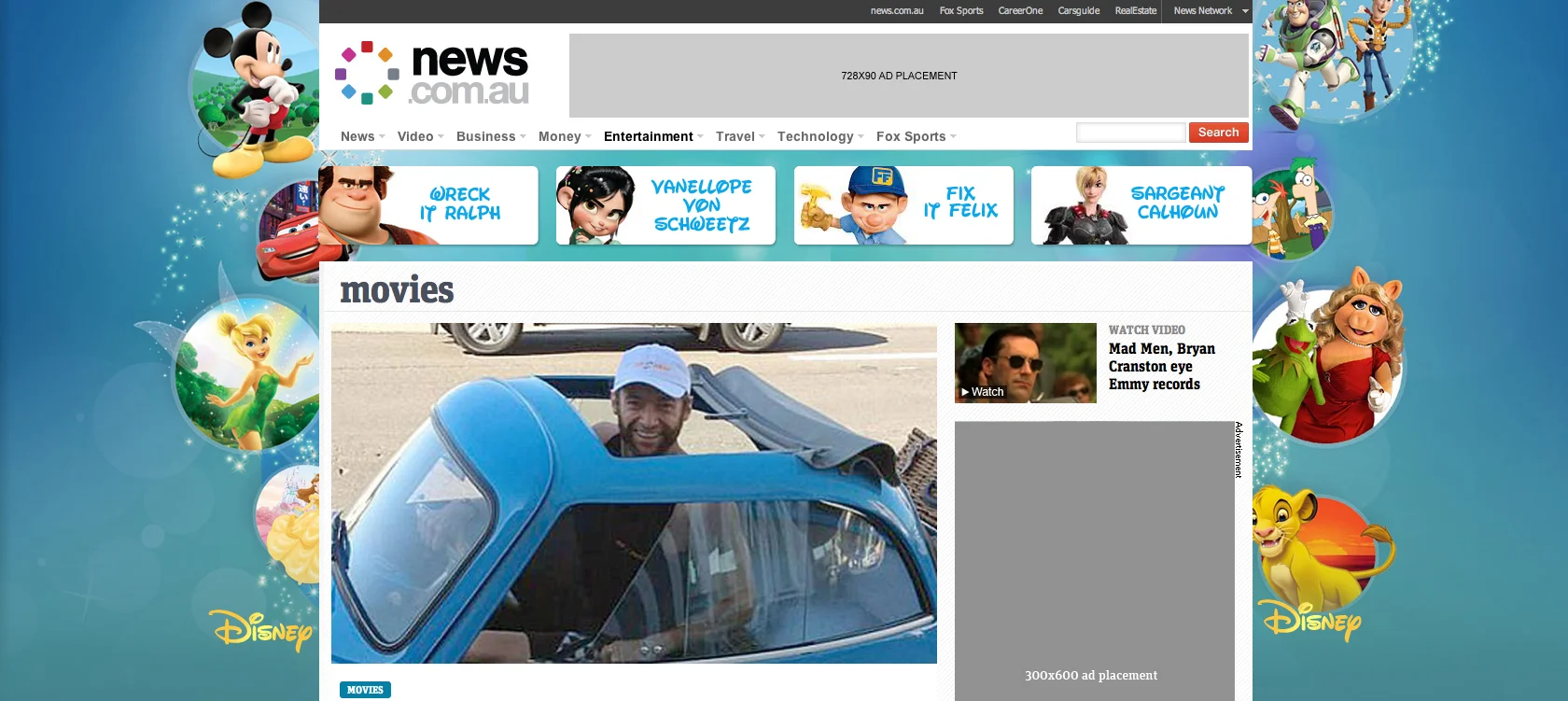The width and height of the screenshot is (1568, 701).
Task: Click the Phineas and Ferb bubble
Action: pyautogui.click(x=1291, y=210)
